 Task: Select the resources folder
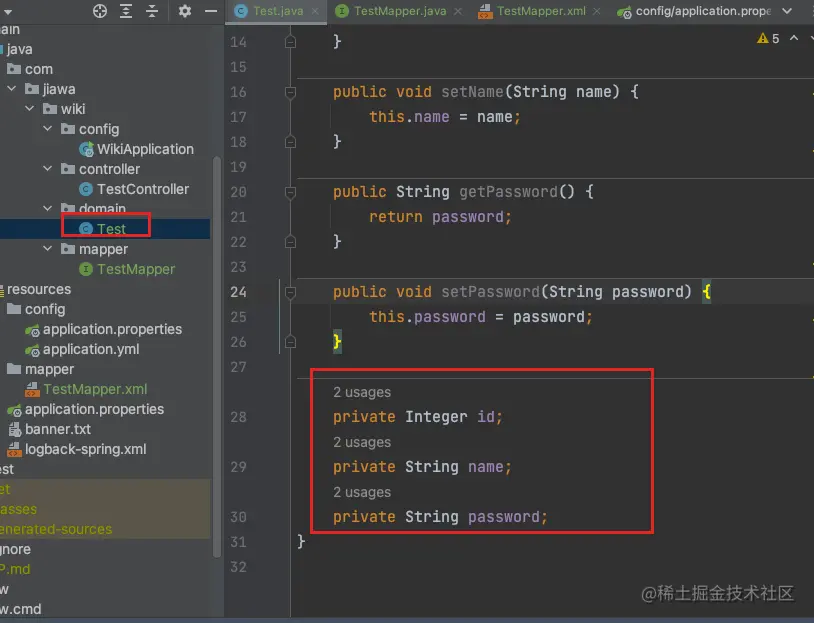click(x=38, y=289)
